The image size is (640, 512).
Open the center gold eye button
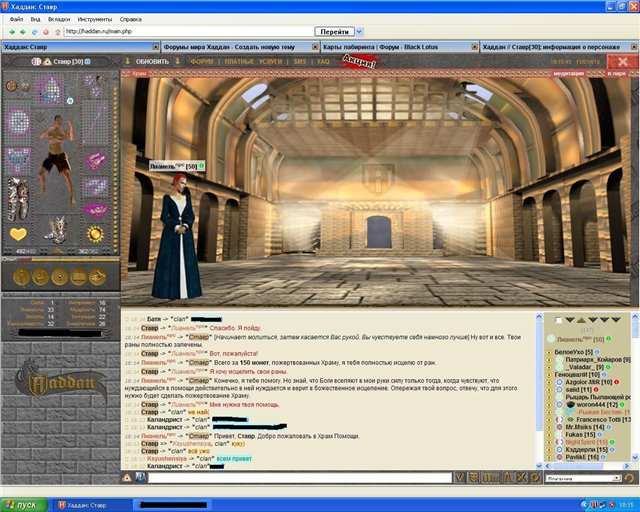(60, 277)
